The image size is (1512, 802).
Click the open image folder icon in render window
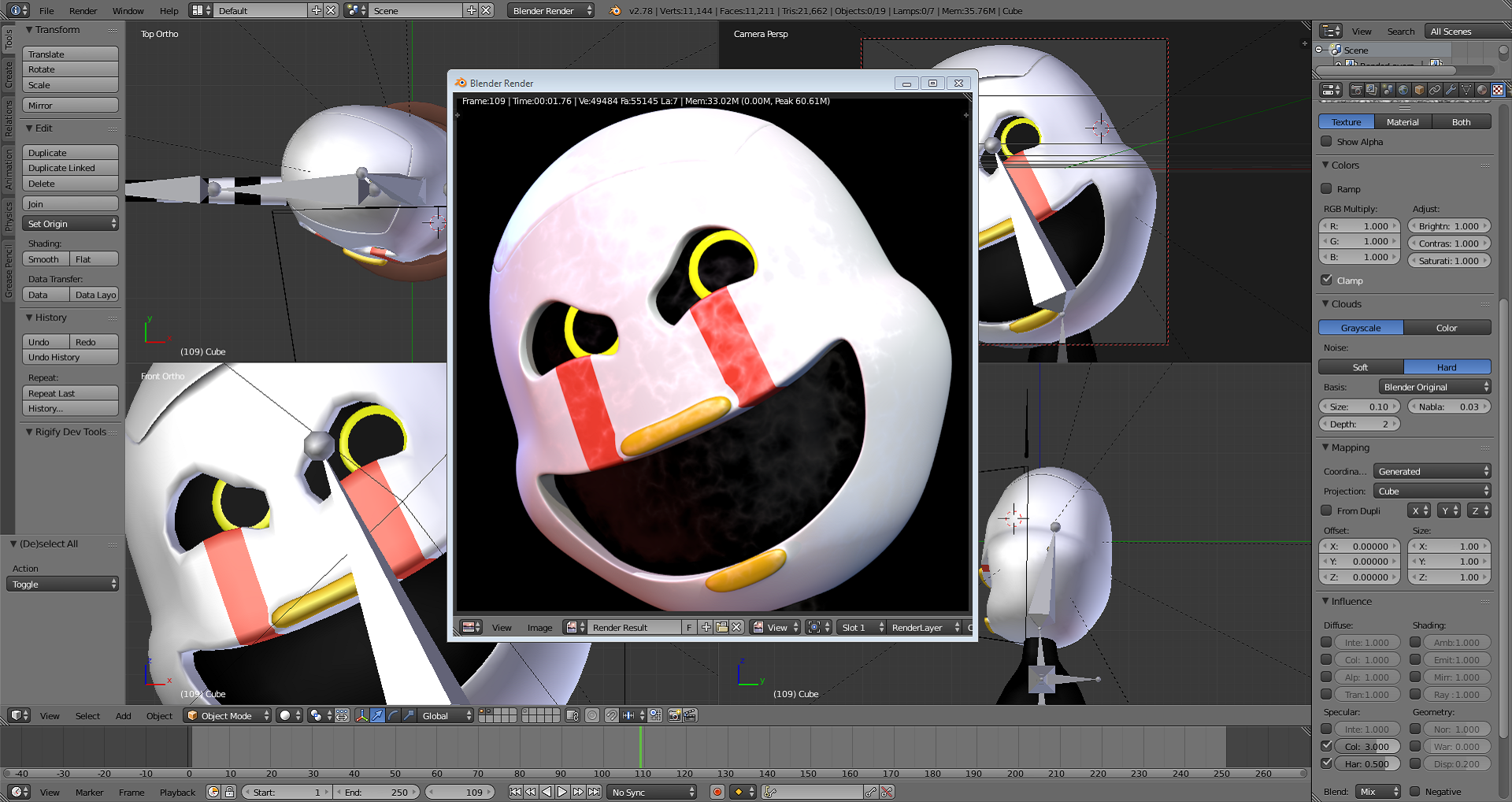pyautogui.click(x=721, y=627)
